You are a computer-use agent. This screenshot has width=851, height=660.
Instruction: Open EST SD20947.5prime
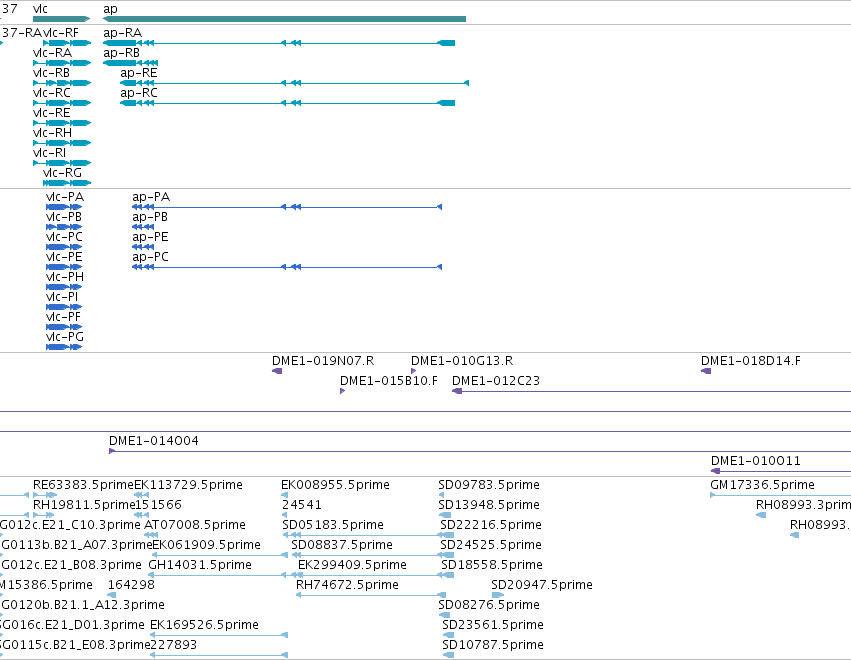click(x=542, y=585)
